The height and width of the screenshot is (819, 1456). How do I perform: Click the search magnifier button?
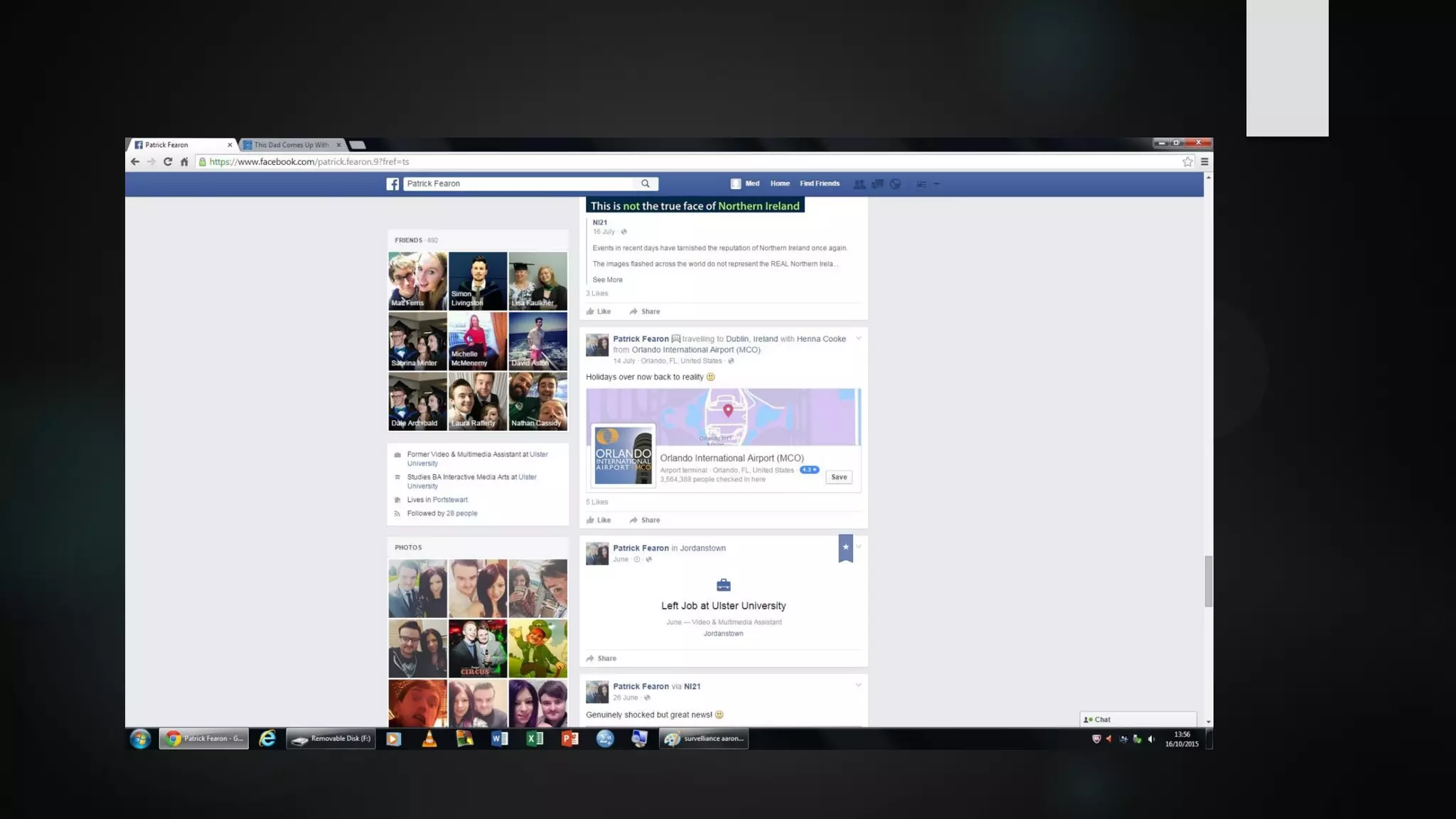[645, 184]
